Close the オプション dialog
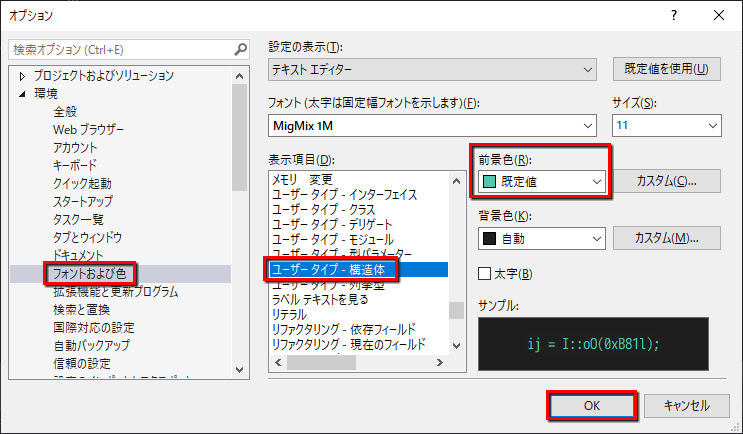Screen dimensions: 743x434 [x=719, y=15]
